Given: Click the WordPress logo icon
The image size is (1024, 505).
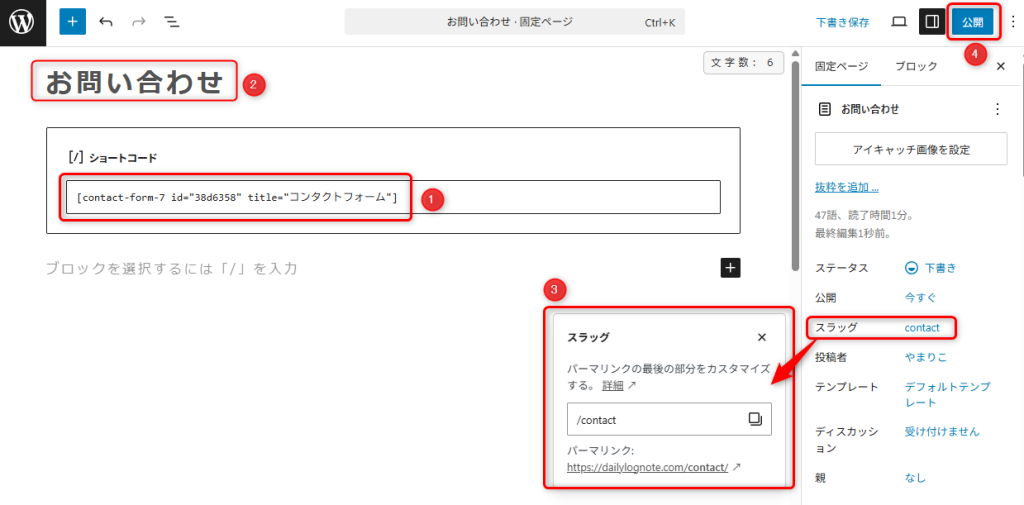Looking at the screenshot, I should (x=22, y=21).
